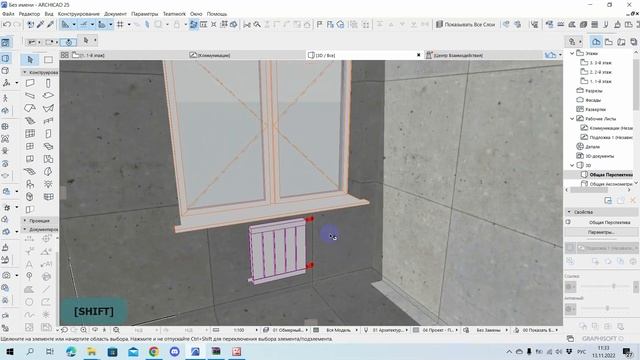
Task: Select Разрезы in navigator tree
Action: pyautogui.click(x=594, y=91)
